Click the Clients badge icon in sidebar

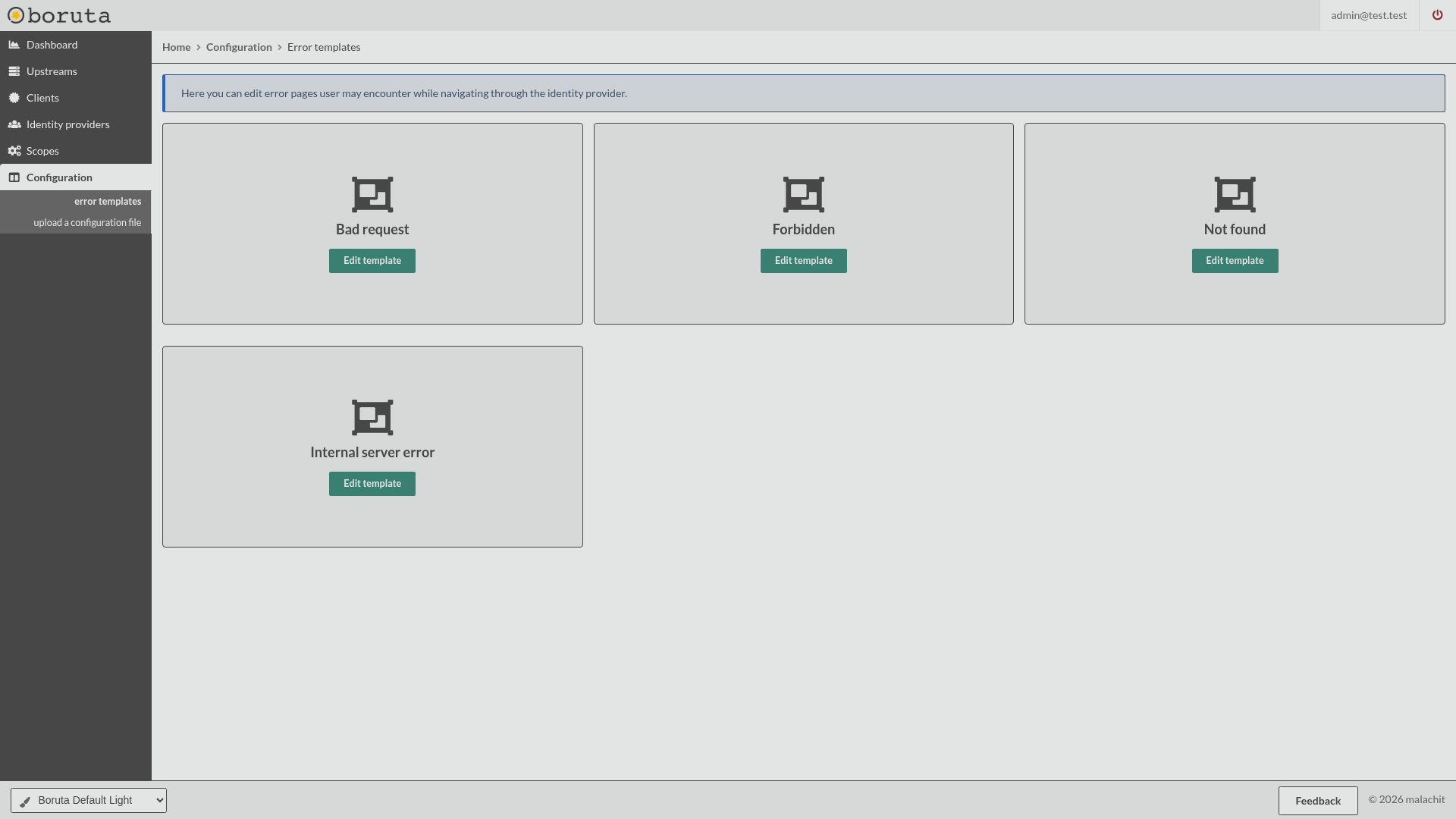click(x=14, y=98)
